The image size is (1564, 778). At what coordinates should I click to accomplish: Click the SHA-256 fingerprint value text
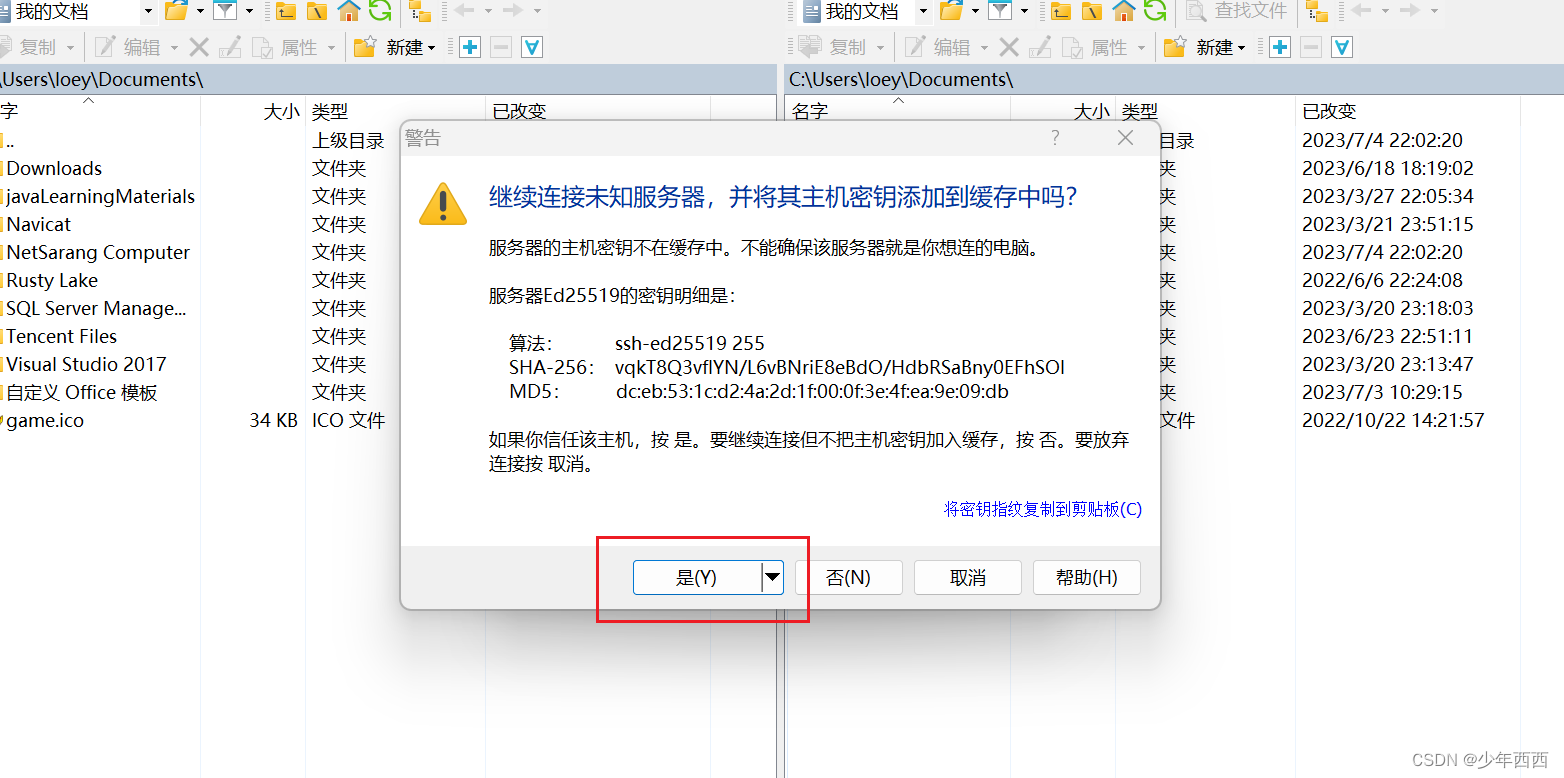(x=840, y=367)
